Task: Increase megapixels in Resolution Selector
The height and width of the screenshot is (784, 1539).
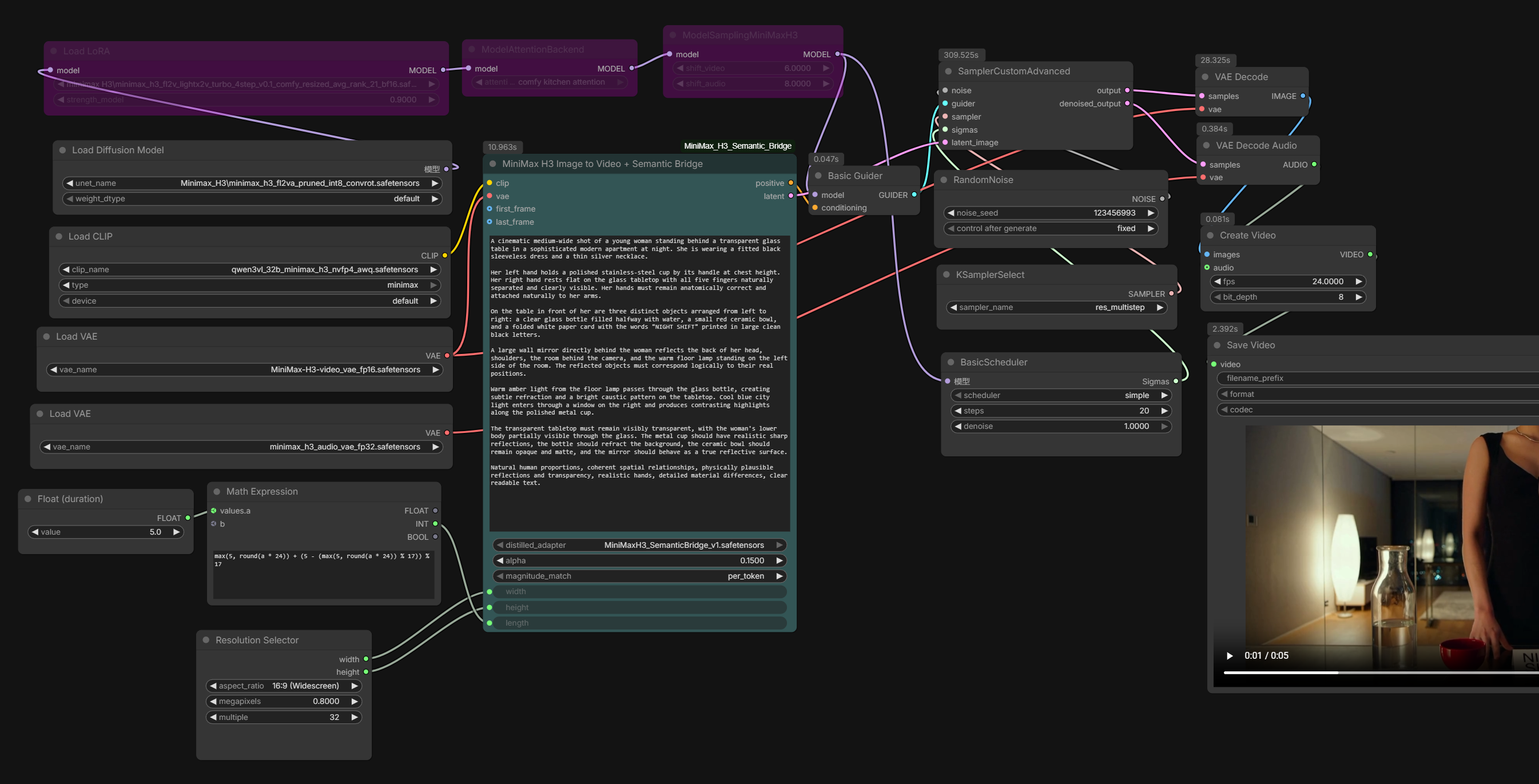Action: click(x=354, y=701)
